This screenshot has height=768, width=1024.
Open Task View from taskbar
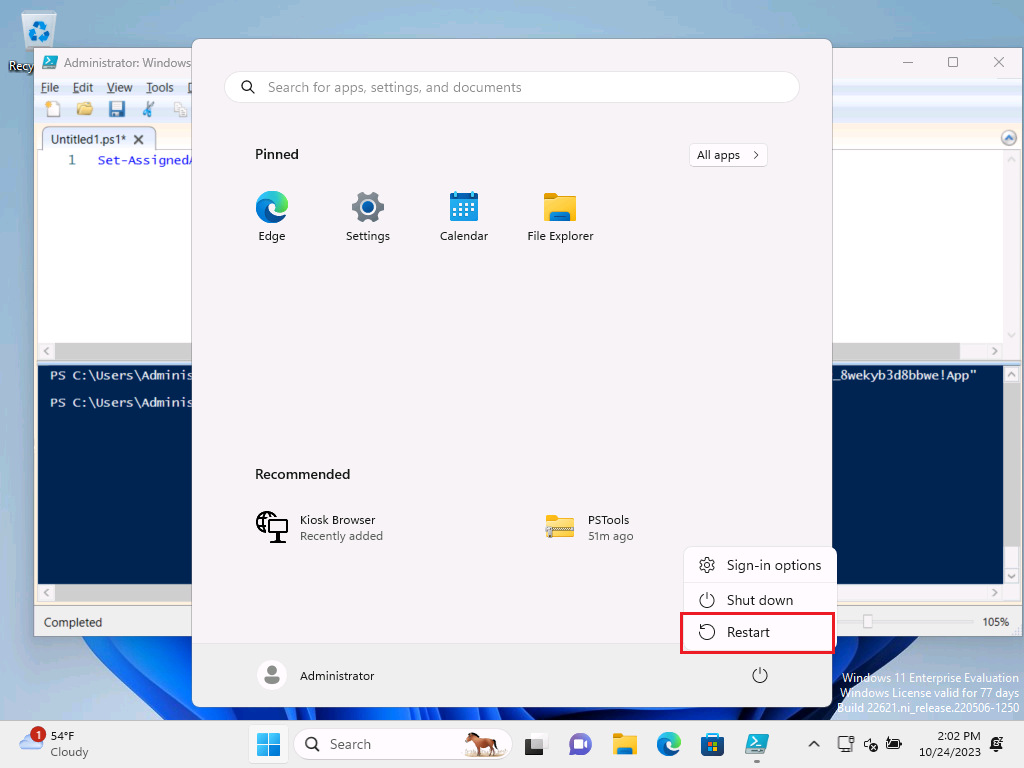(x=536, y=744)
